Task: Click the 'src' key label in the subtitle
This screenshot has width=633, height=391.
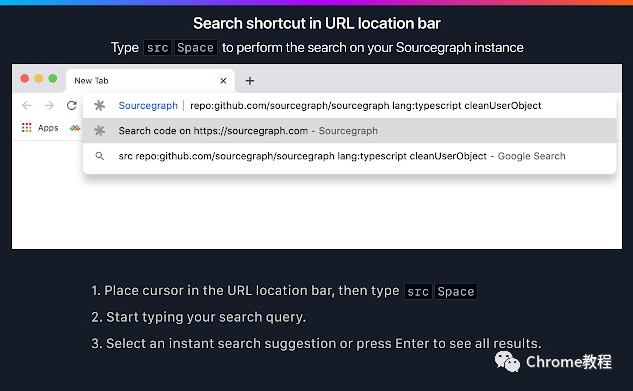Action: pos(157,48)
